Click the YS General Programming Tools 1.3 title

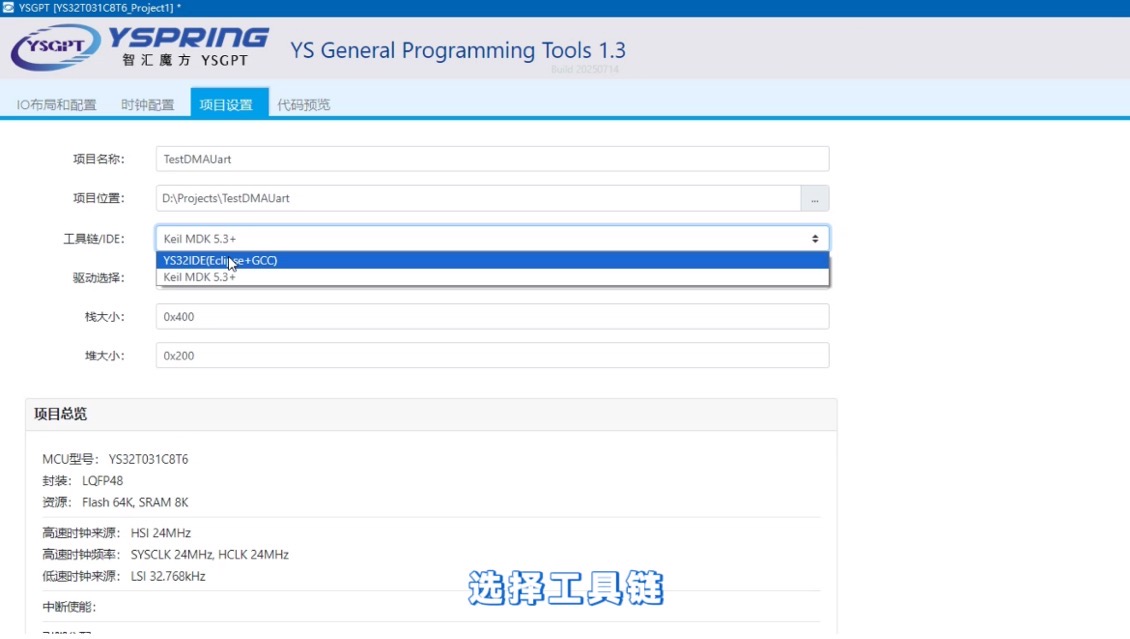pyautogui.click(x=458, y=50)
